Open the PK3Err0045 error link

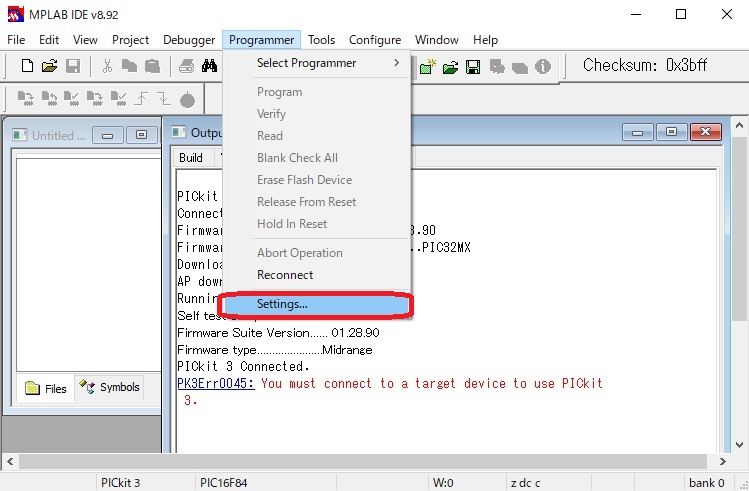(x=216, y=383)
